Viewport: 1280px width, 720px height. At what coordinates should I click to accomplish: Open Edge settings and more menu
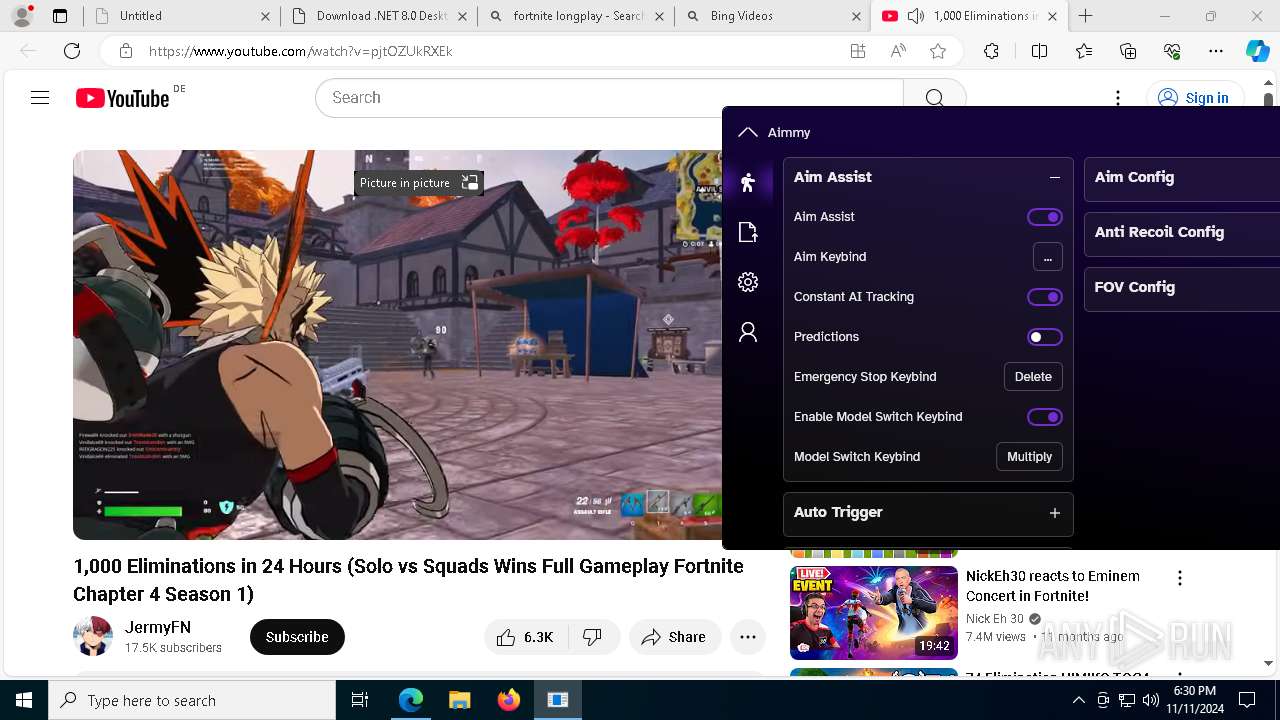click(1215, 51)
